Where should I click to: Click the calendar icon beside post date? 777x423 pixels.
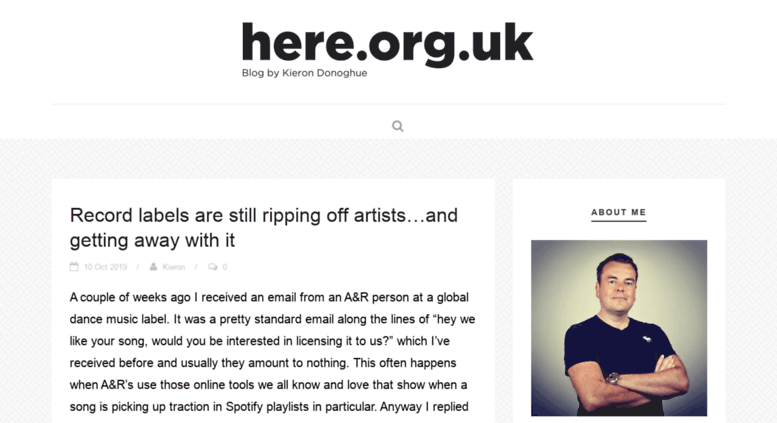click(74, 267)
